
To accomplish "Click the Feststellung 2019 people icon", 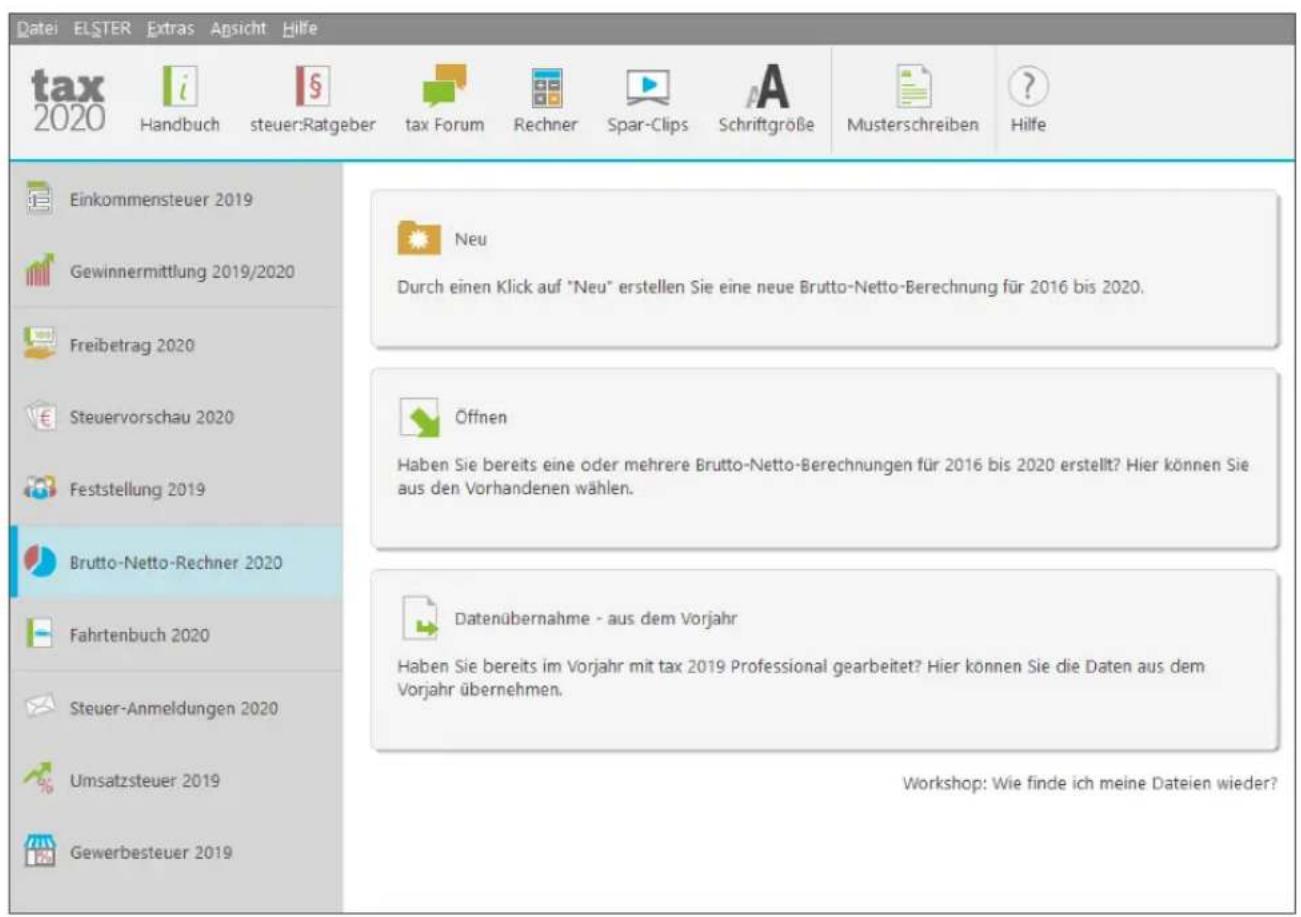I will [x=38, y=490].
